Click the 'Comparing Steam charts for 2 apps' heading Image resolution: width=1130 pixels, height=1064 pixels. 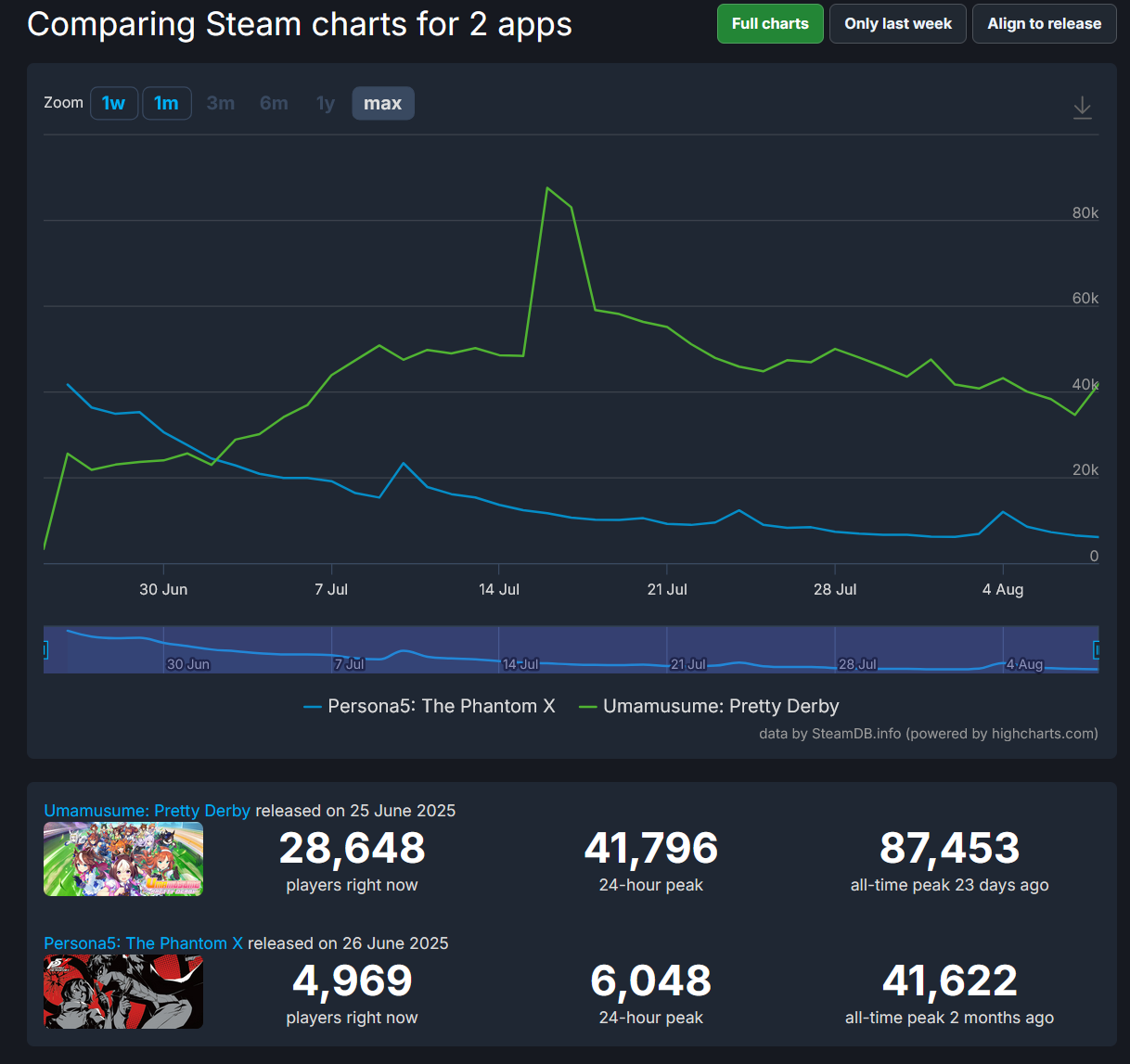[300, 24]
